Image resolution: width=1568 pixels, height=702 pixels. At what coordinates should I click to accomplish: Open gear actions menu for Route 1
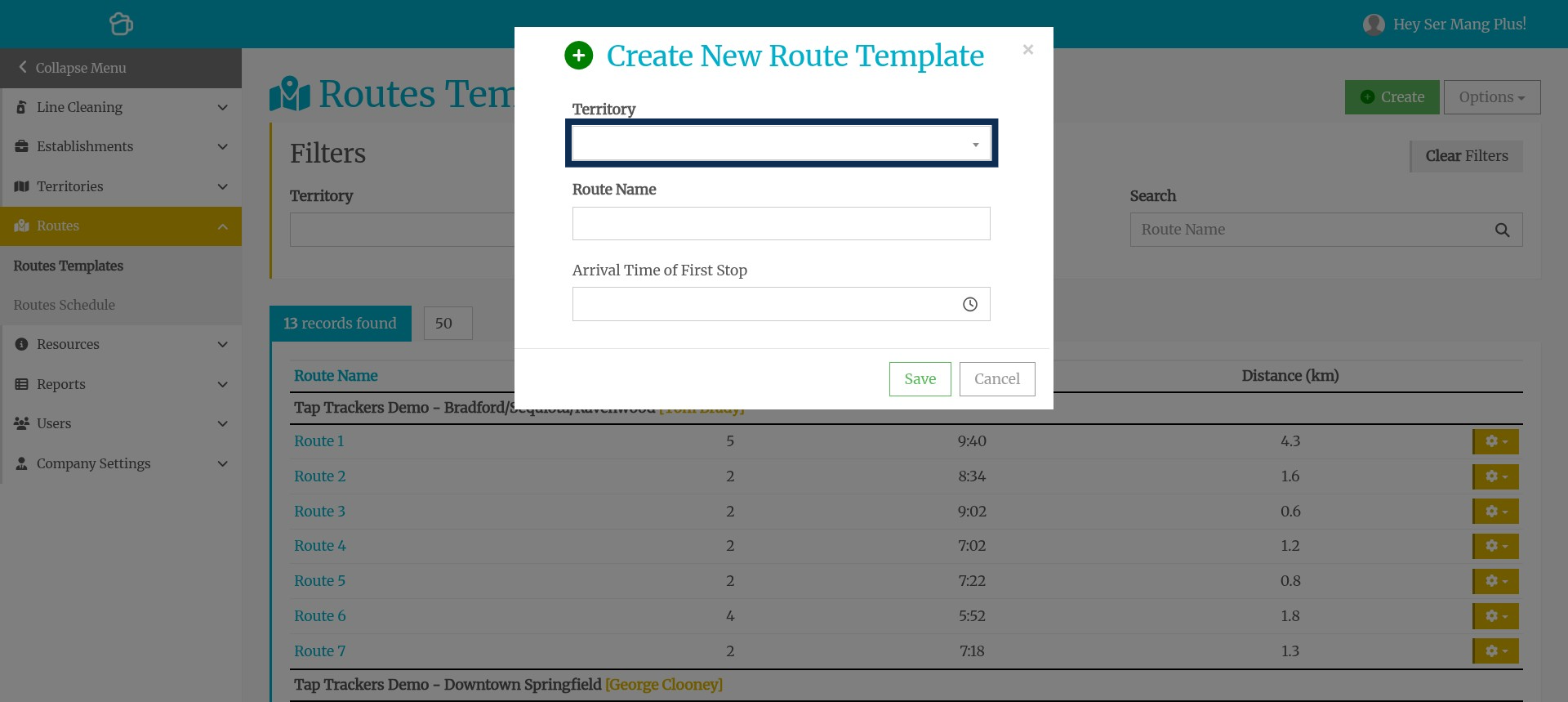pos(1494,441)
